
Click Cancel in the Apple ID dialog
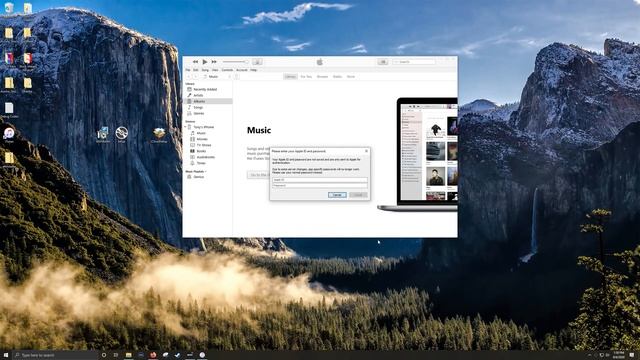(337, 195)
